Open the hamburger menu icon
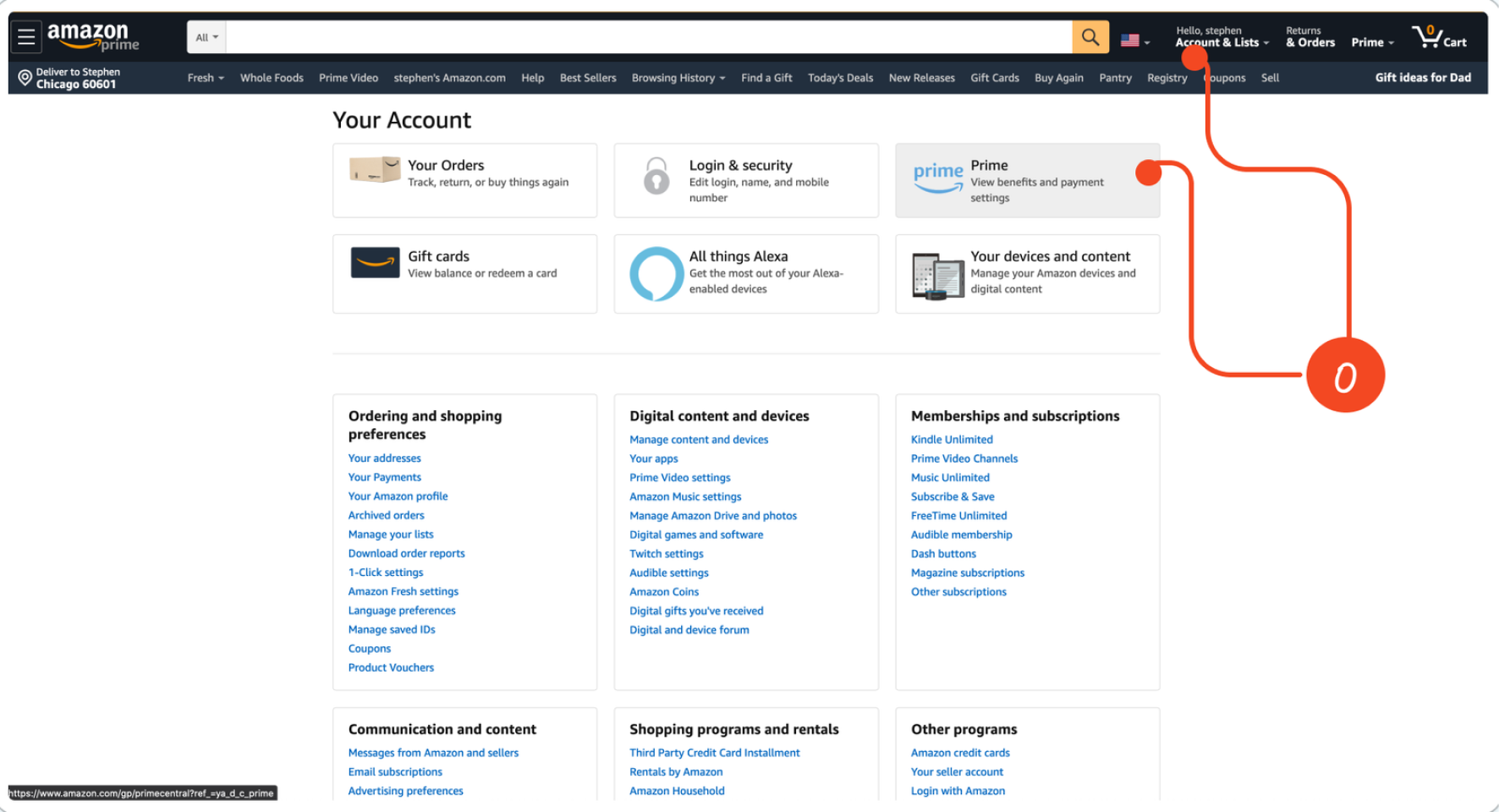 26,37
